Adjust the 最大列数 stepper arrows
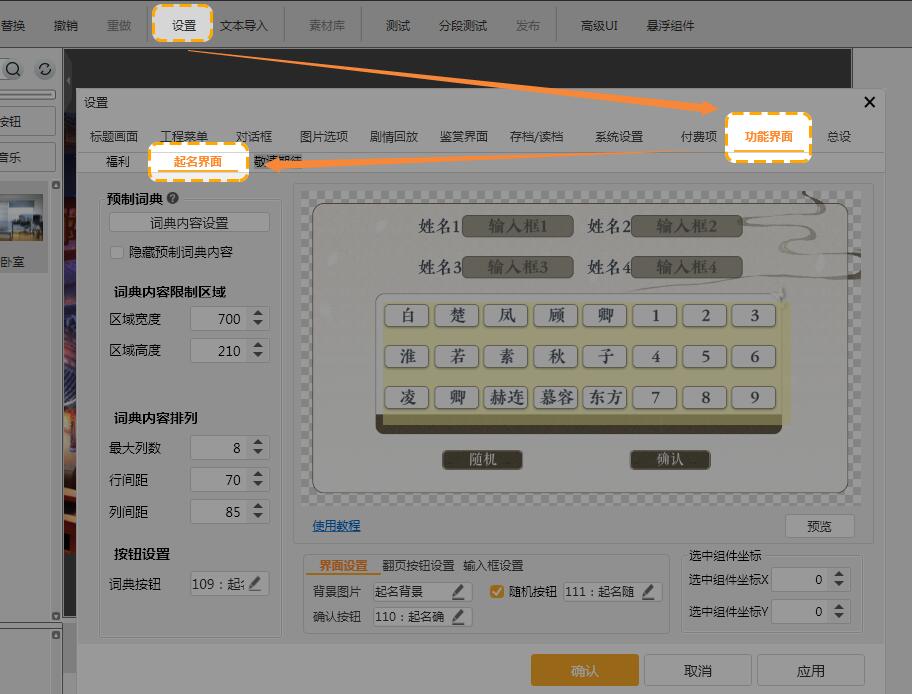The image size is (912, 694). [x=258, y=448]
